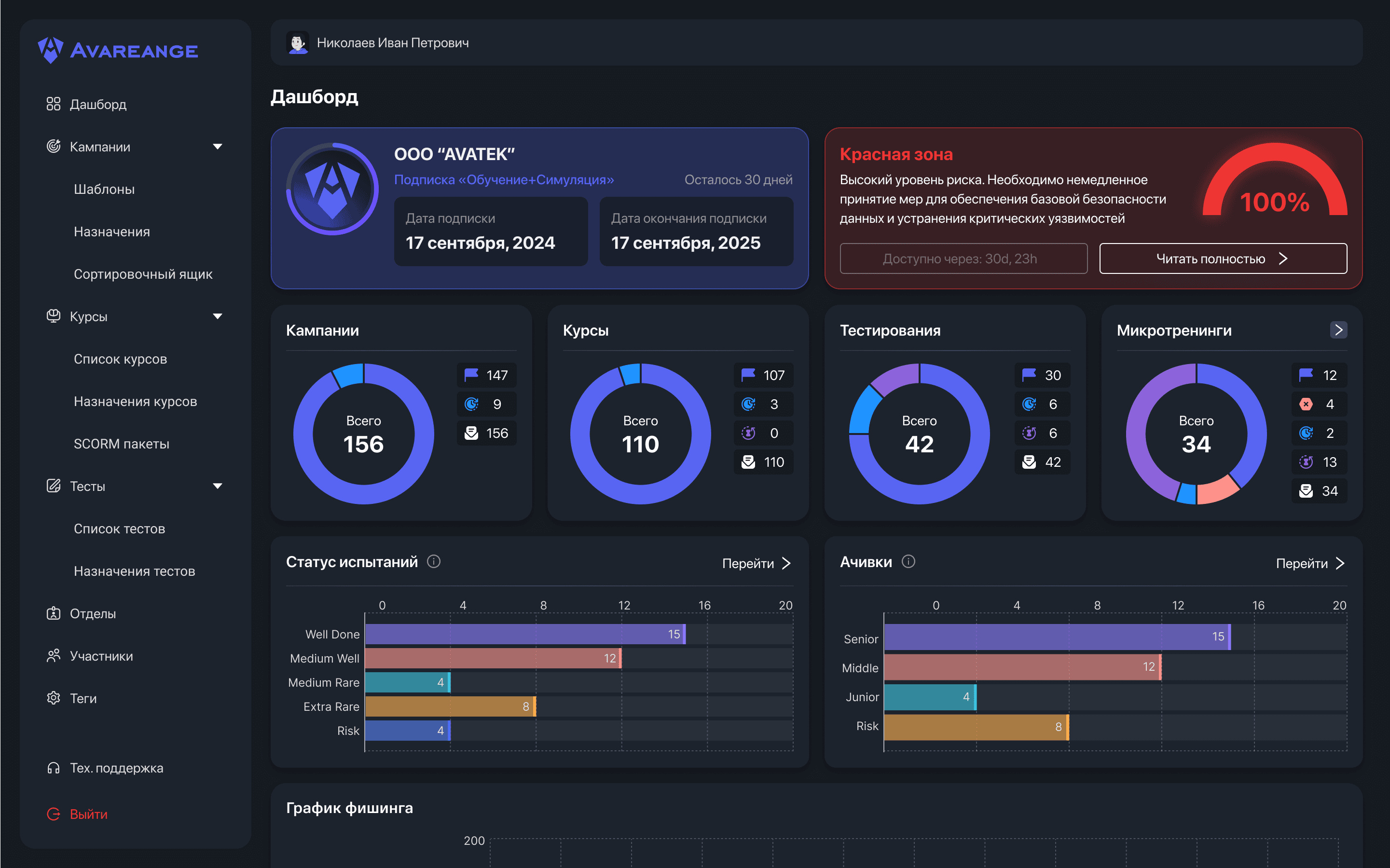
Task: Select the Участники people icon
Action: click(x=54, y=656)
